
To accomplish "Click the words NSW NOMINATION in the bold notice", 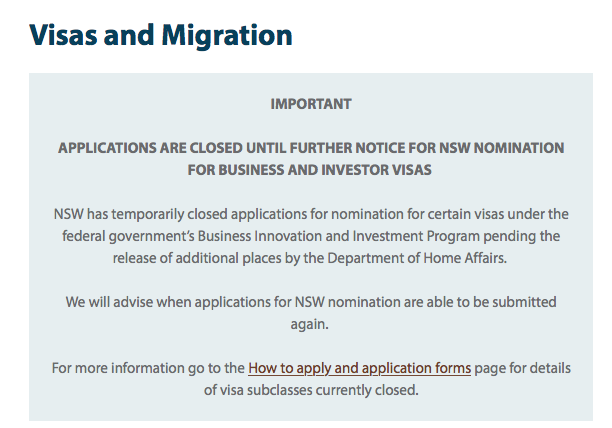I will 502,148.
